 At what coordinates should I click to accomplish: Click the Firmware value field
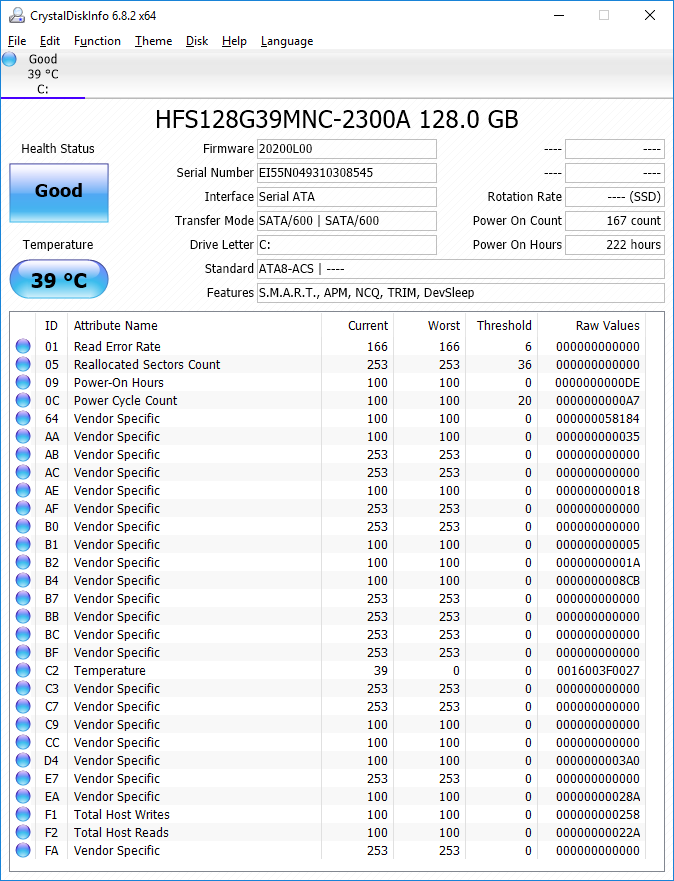tap(346, 149)
